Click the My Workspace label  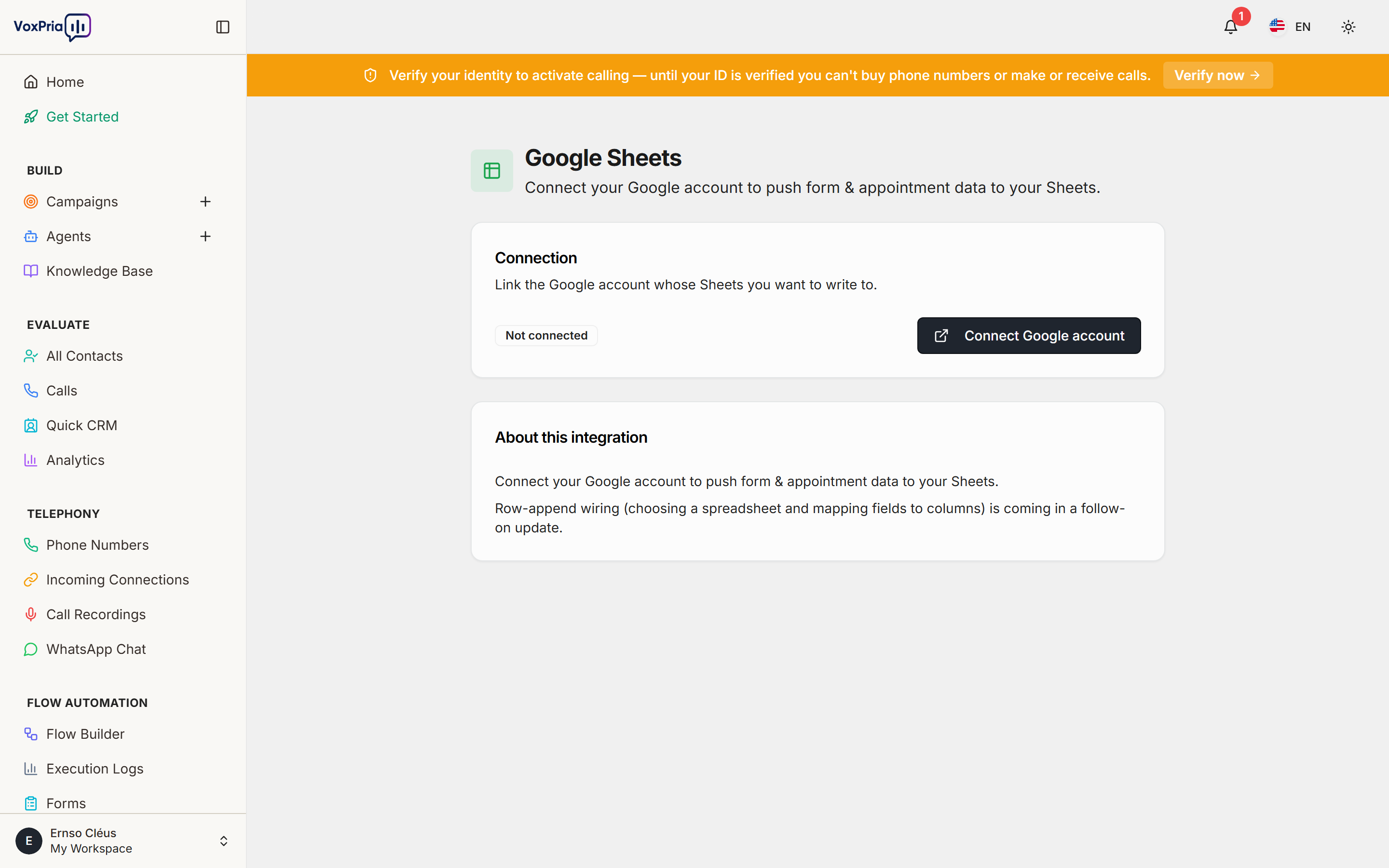click(91, 849)
